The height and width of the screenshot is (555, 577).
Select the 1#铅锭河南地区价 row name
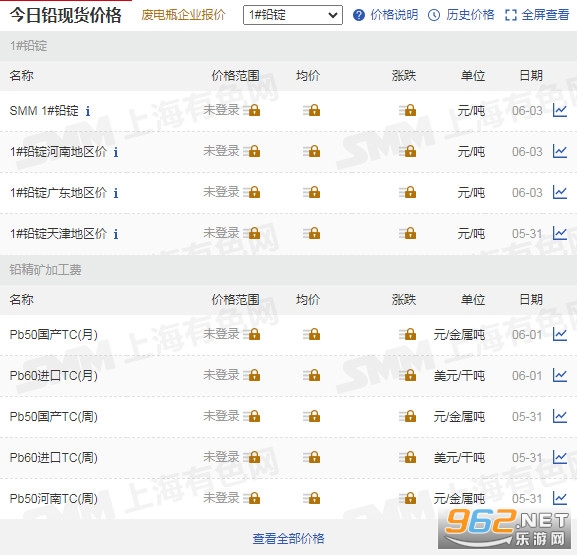pos(58,151)
